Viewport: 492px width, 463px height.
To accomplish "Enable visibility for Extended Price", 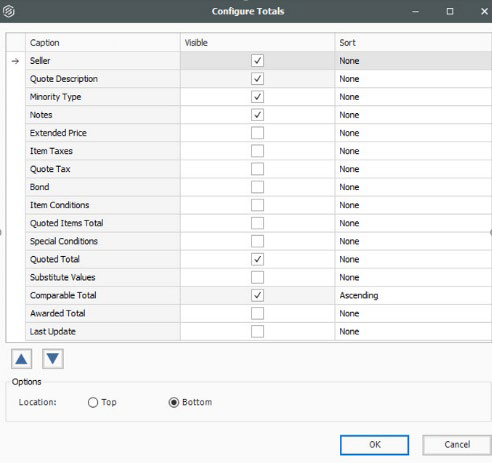I will click(257, 133).
